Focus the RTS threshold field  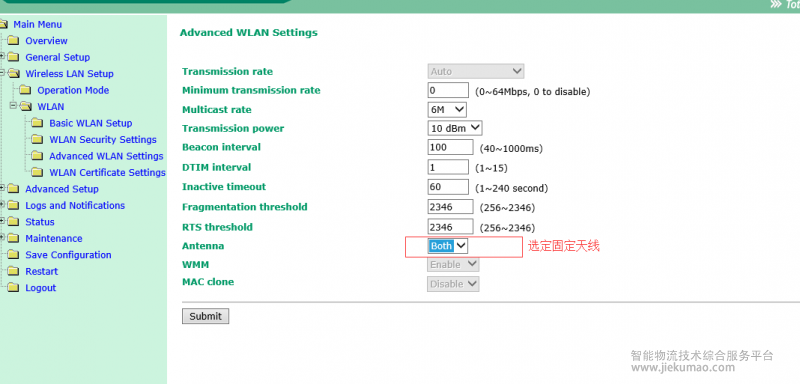pos(451,226)
